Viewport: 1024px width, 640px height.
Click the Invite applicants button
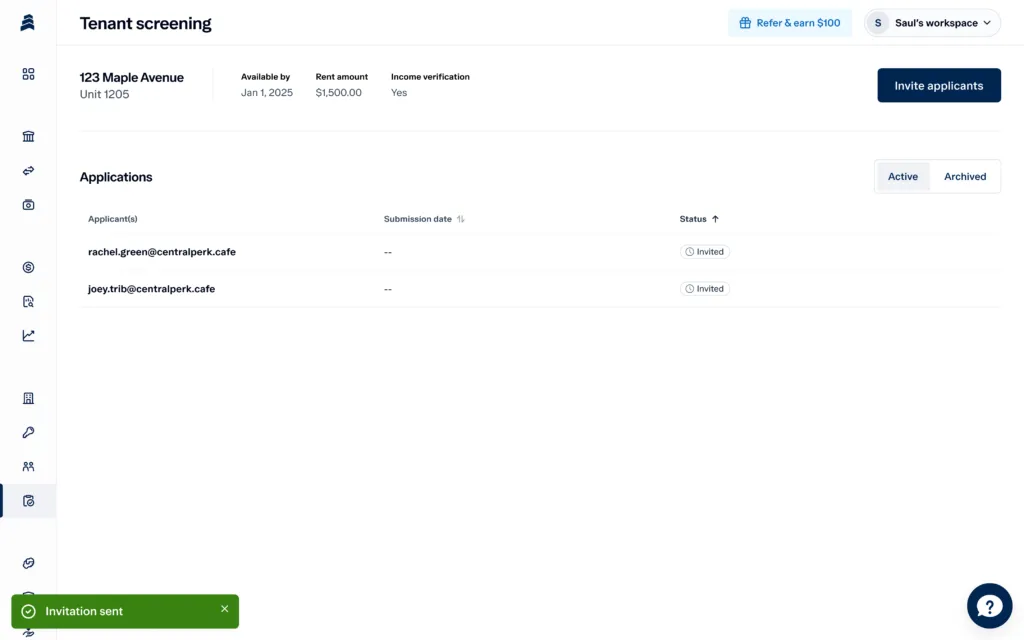(938, 85)
